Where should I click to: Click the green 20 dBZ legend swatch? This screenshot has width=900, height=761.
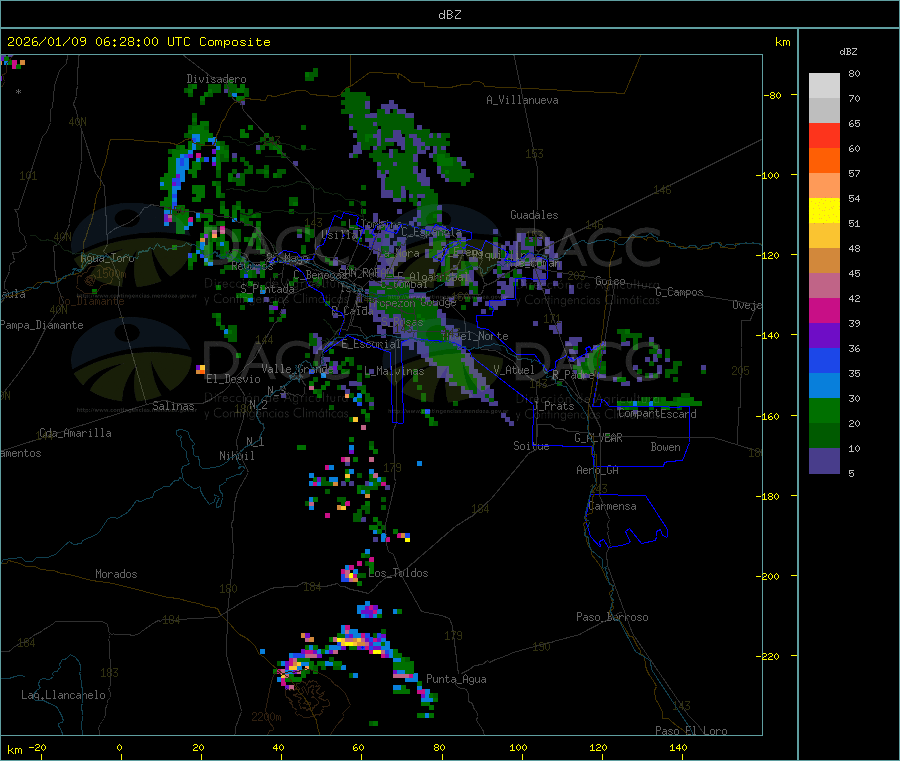tap(824, 410)
